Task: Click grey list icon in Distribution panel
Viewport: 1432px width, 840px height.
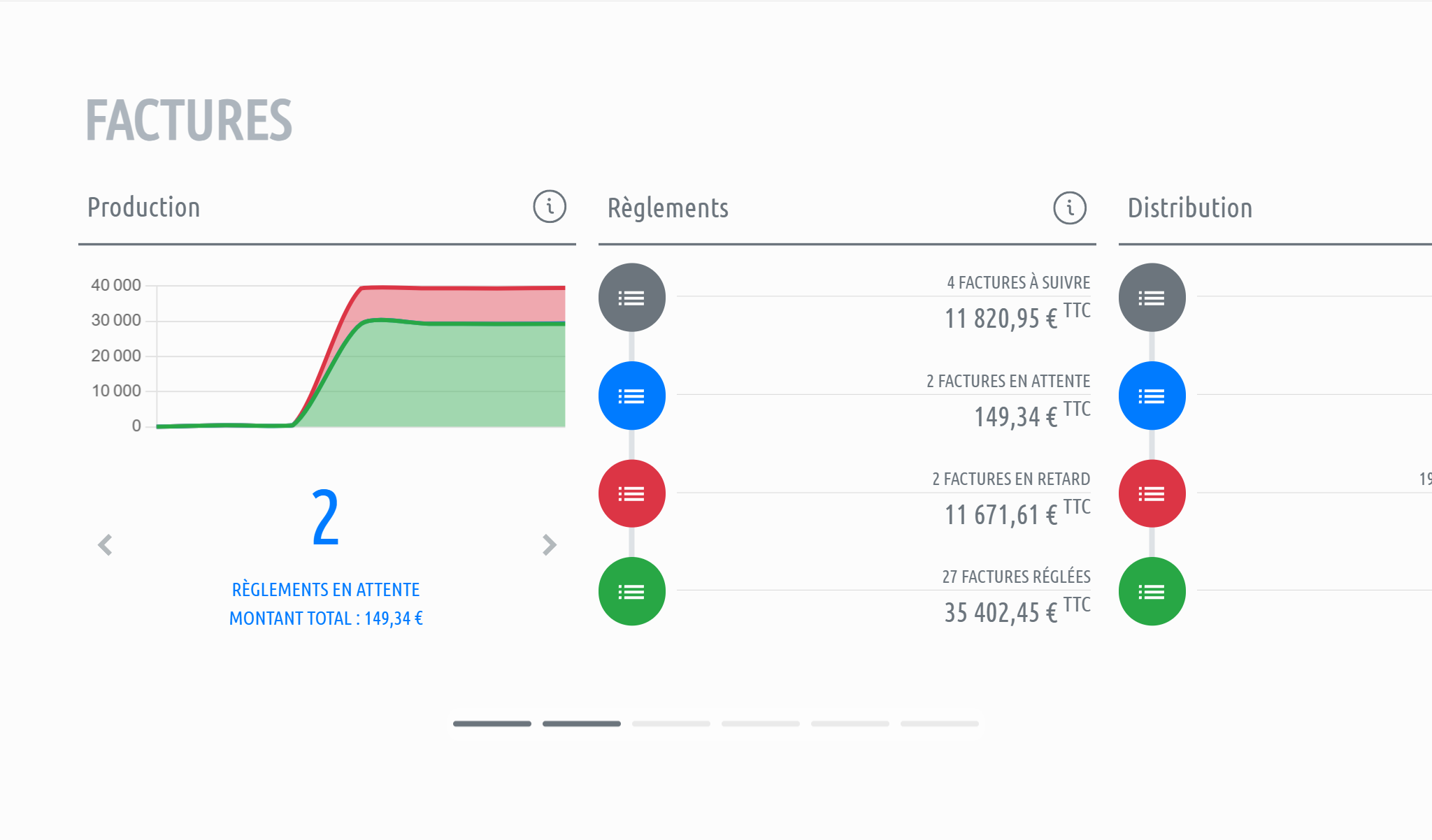Action: tap(1152, 298)
